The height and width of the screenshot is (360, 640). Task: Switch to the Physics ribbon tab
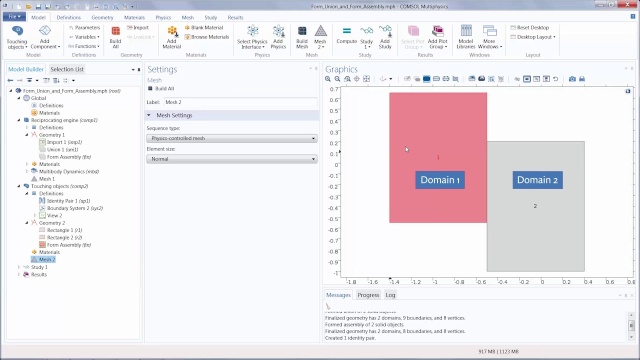coord(163,18)
